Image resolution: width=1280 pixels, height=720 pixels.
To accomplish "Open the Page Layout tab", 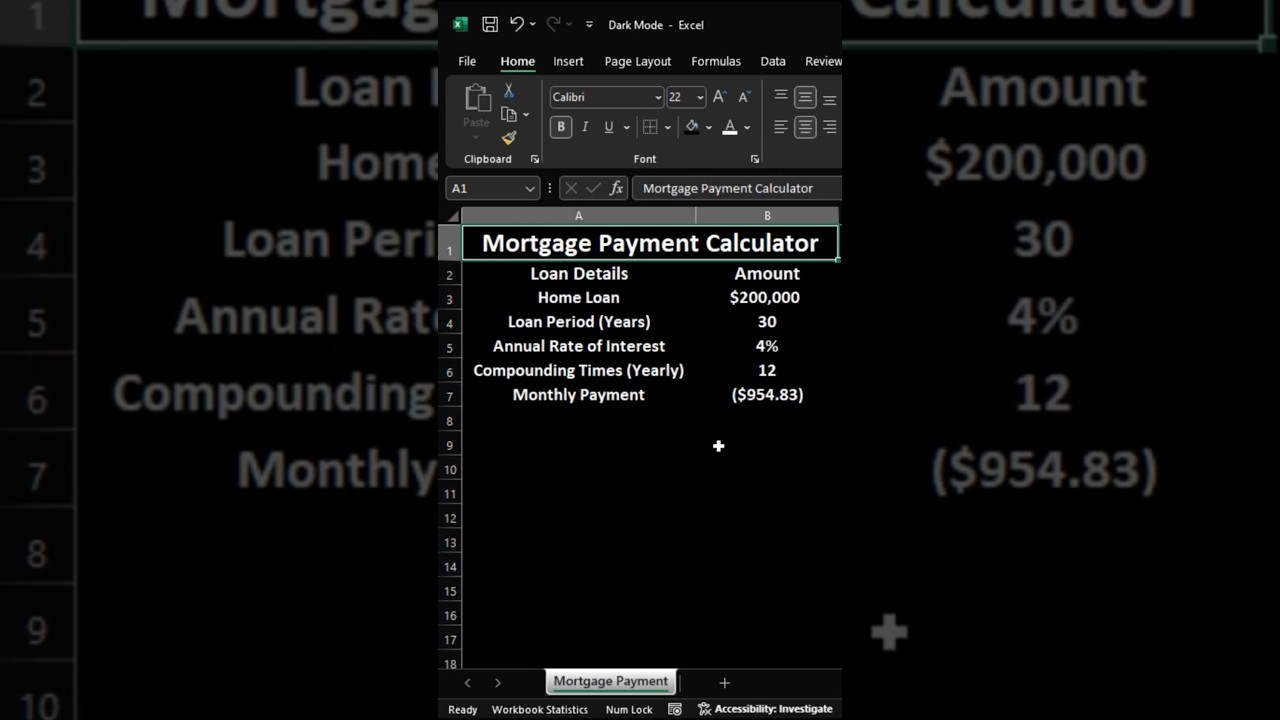I will (638, 61).
